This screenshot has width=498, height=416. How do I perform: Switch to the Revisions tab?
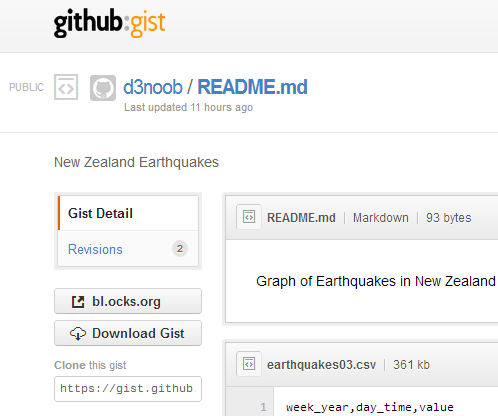coord(128,249)
